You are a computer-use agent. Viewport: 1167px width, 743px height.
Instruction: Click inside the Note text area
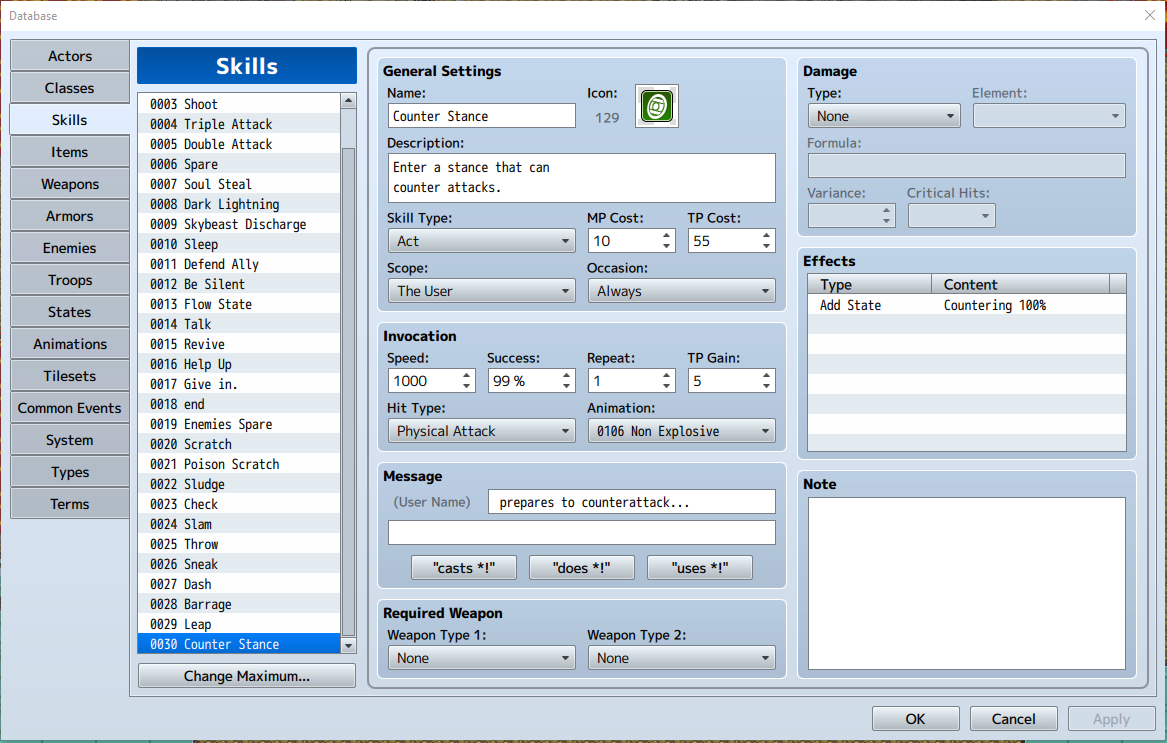(967, 584)
